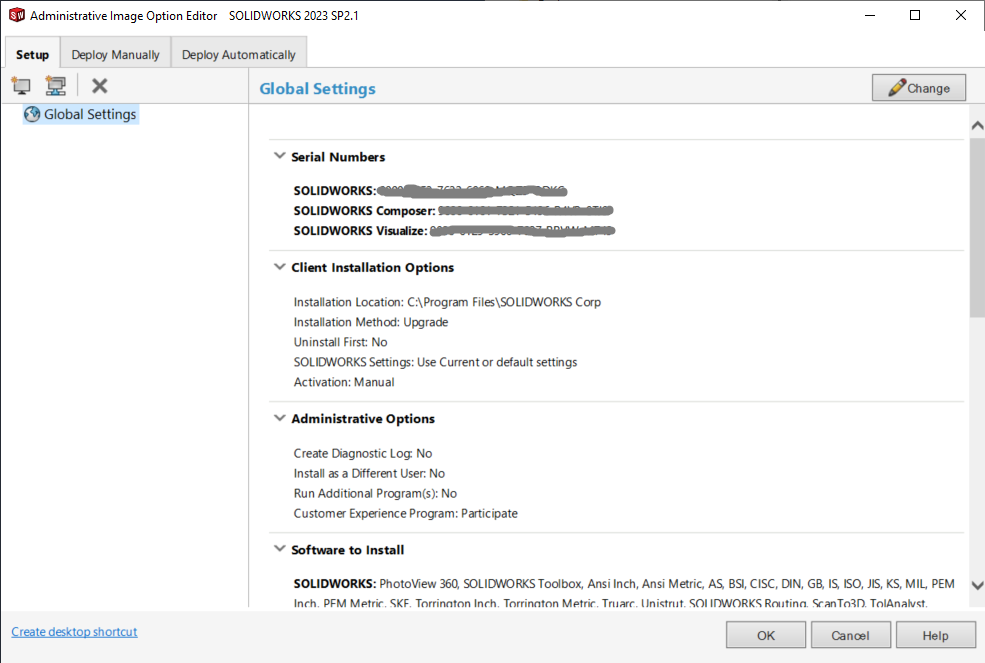Switch to the Deploy Manually tab
Screen dimensions: 985x663
pos(115,55)
